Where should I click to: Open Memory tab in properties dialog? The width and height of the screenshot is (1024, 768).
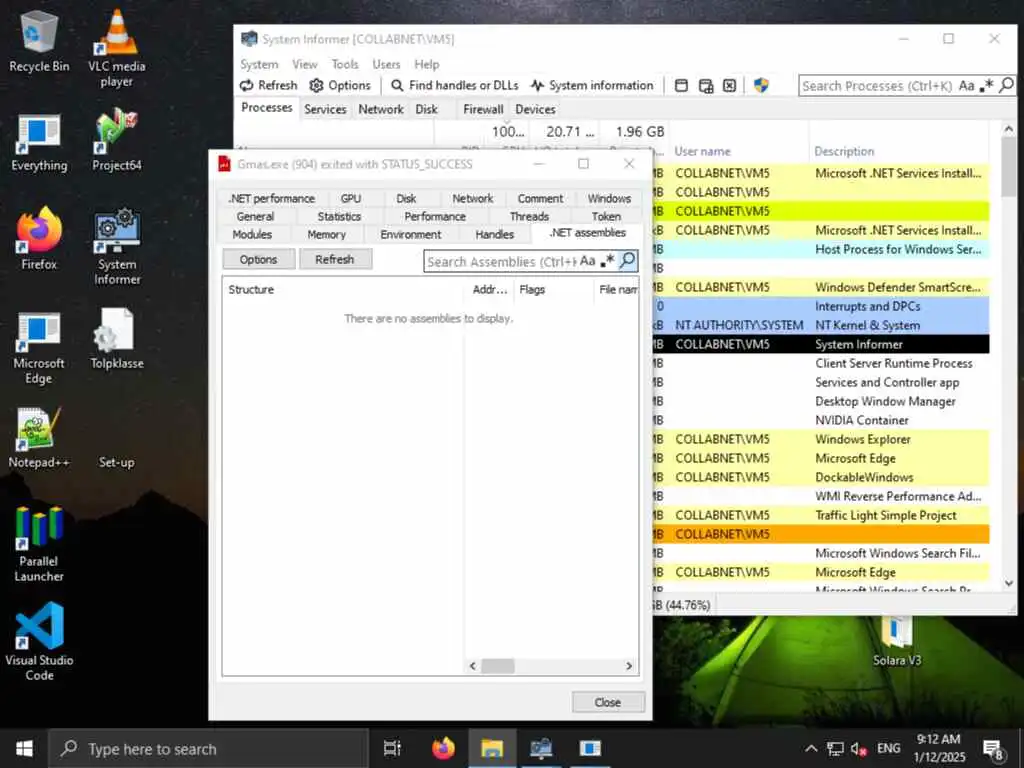tap(327, 234)
